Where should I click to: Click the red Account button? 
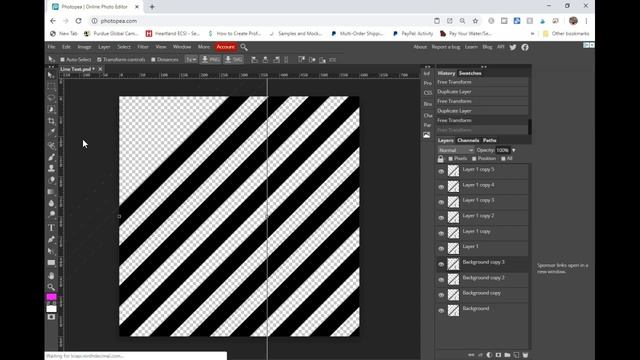coord(225,47)
